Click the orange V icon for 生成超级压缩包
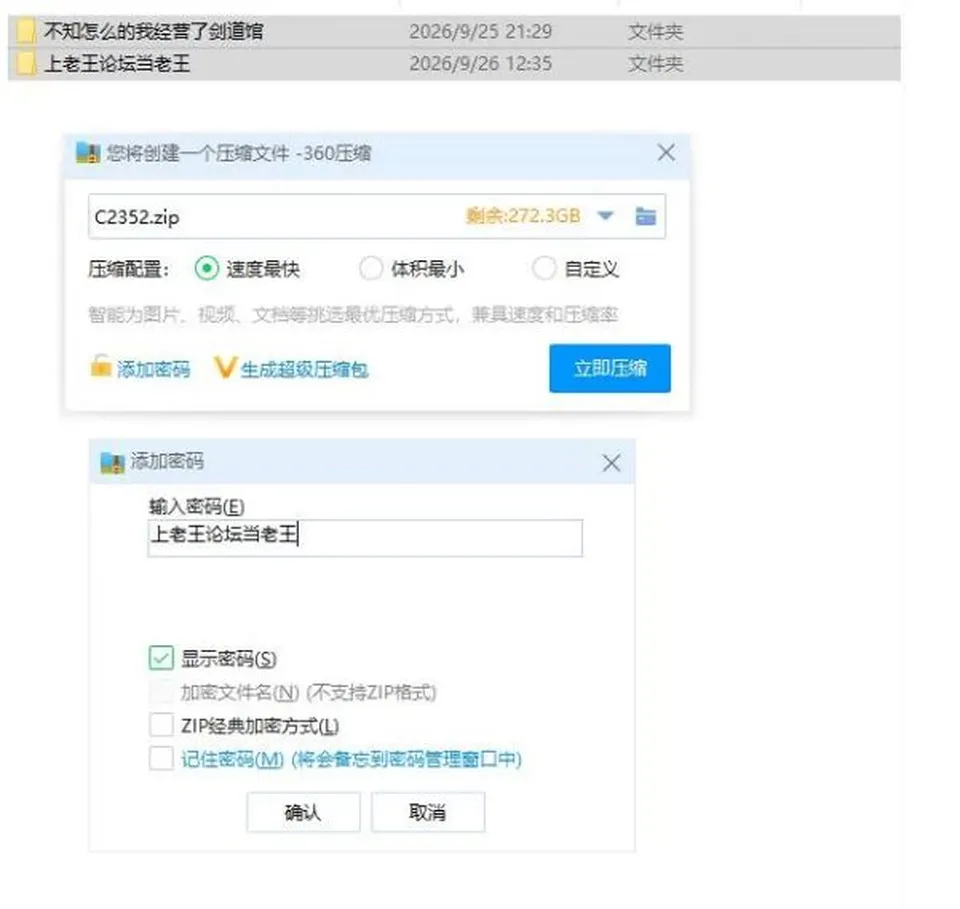The image size is (960, 909). tap(225, 367)
